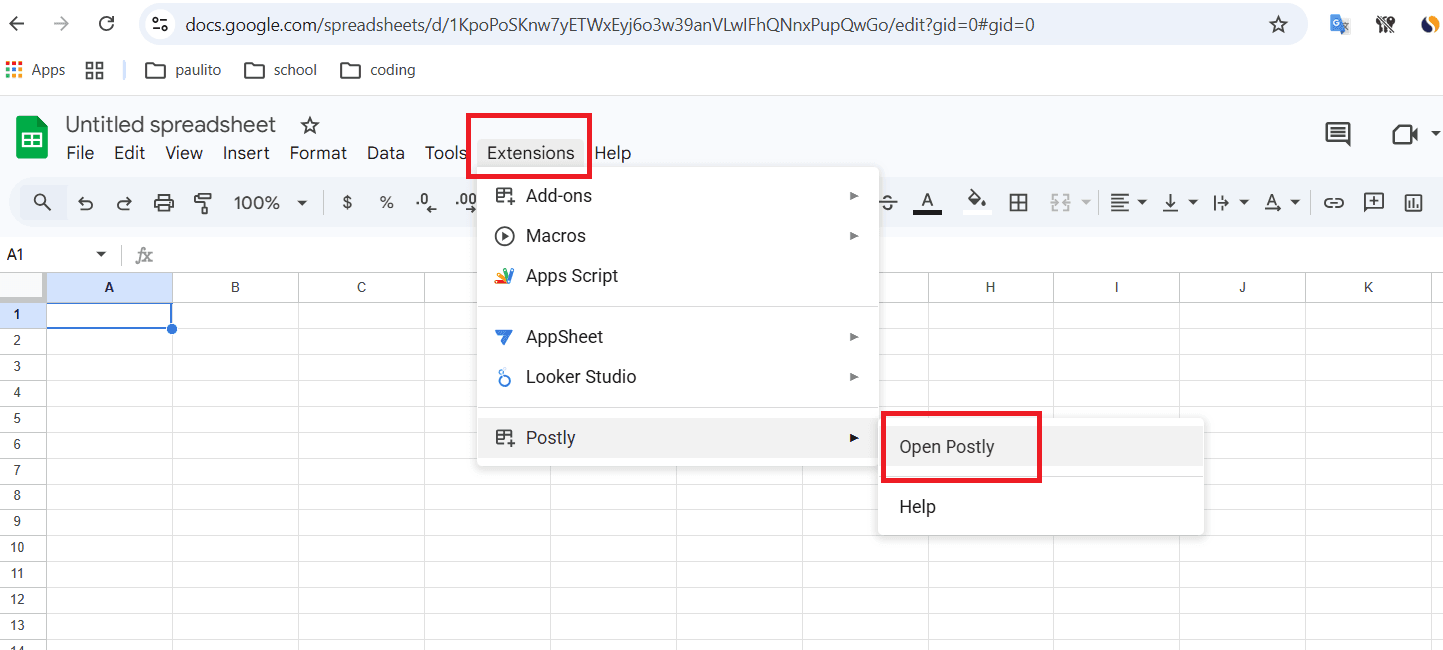1443x650 pixels.
Task: Open the text color picker
Action: pos(927,202)
